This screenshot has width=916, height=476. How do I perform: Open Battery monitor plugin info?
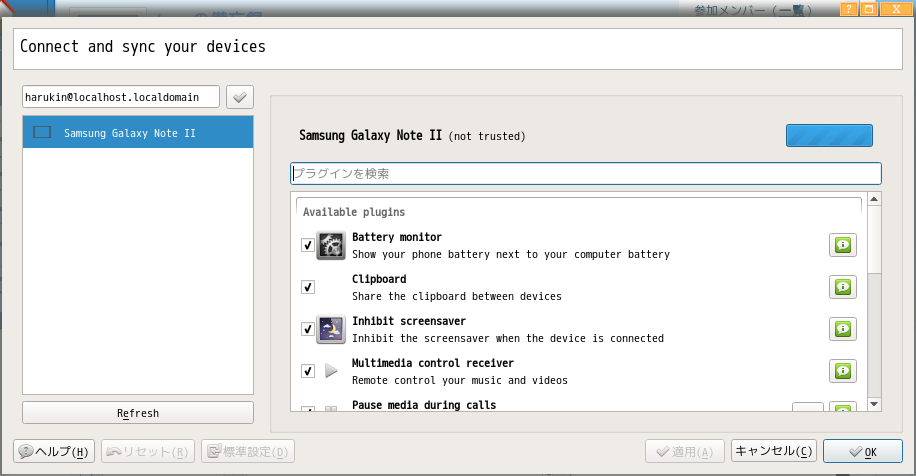coord(842,245)
